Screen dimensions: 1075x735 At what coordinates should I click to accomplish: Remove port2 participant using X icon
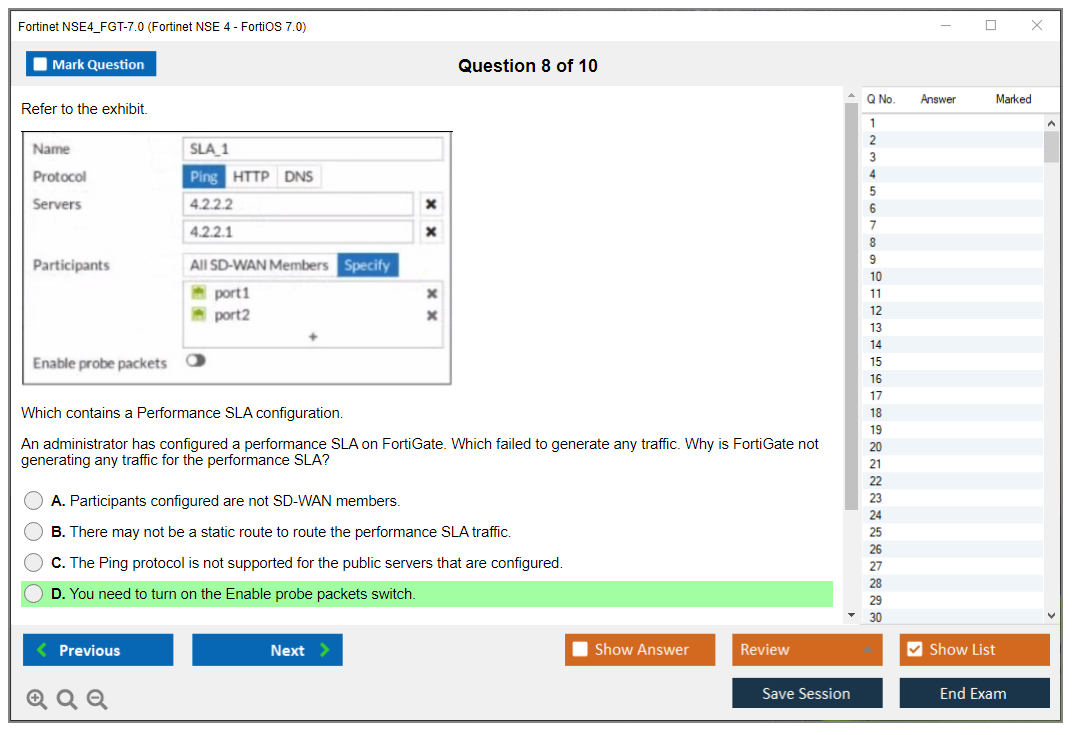click(432, 316)
